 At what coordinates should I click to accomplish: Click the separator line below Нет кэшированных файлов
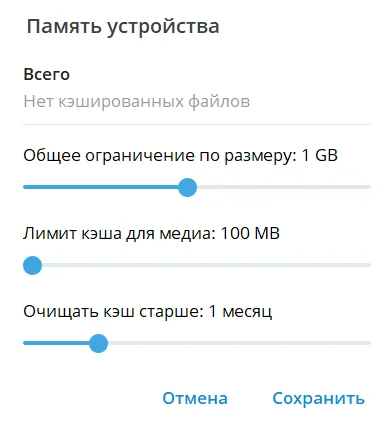(x=197, y=125)
